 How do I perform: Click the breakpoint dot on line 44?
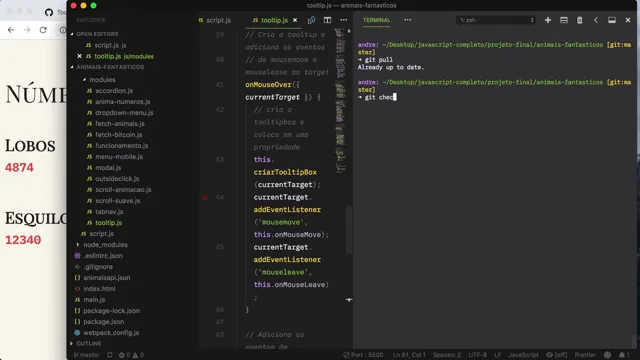click(x=205, y=197)
